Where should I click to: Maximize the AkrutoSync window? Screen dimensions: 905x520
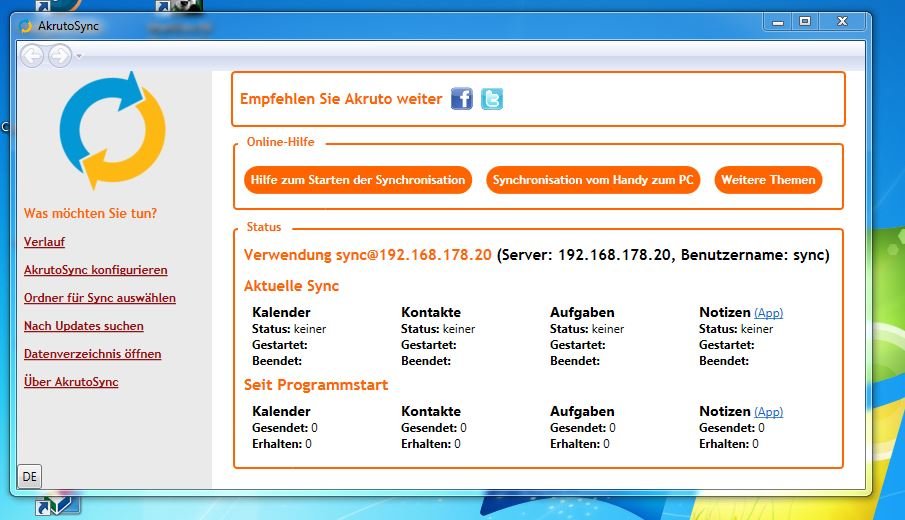[805, 22]
